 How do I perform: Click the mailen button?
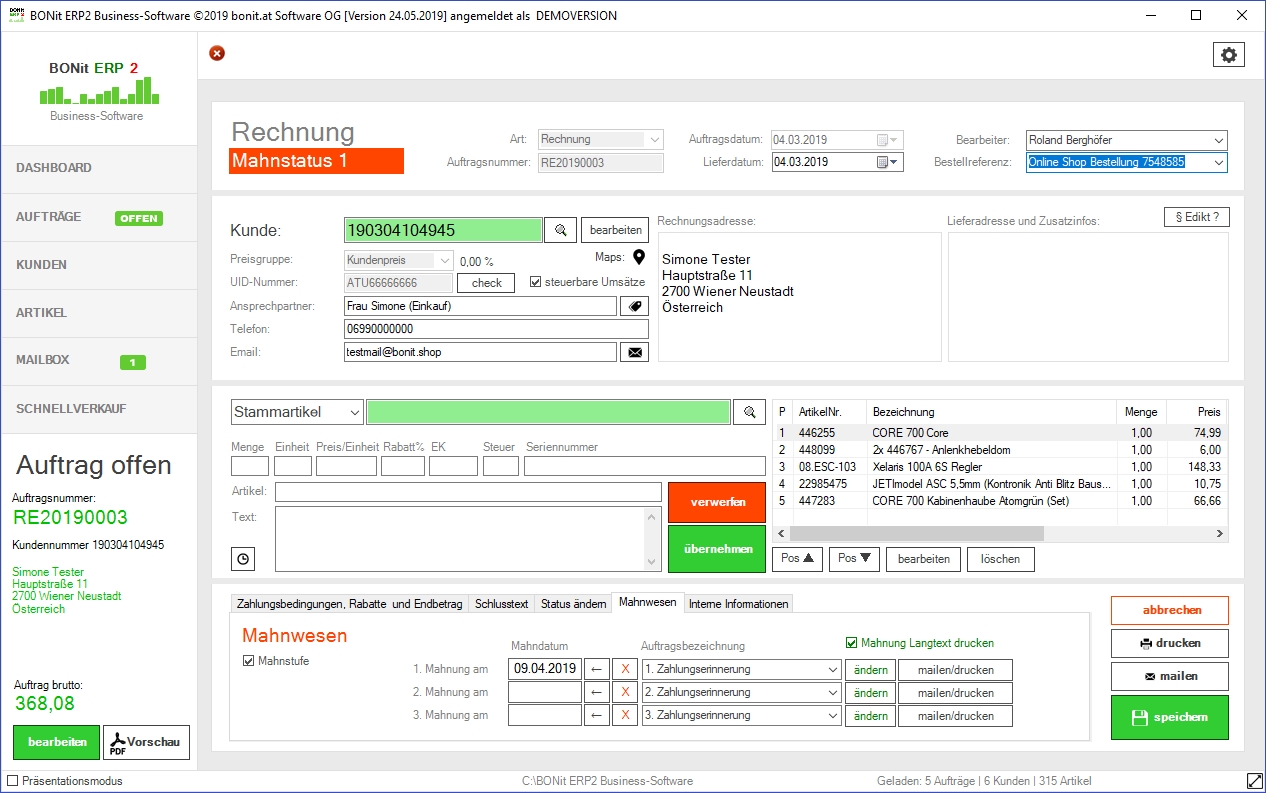click(x=1170, y=676)
